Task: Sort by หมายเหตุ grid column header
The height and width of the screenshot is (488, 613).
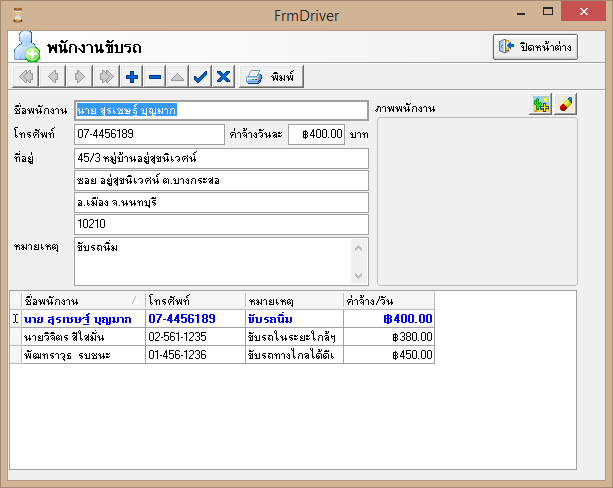Action: 294,301
